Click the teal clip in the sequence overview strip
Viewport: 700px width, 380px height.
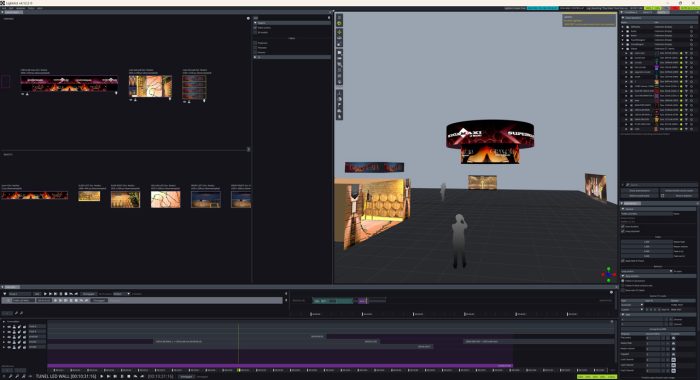pos(333,301)
